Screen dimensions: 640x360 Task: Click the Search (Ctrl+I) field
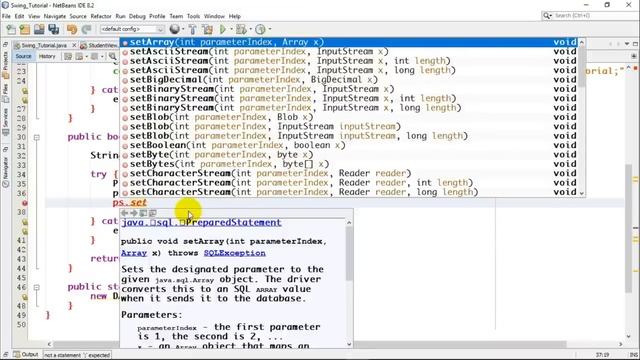pos(590,16)
